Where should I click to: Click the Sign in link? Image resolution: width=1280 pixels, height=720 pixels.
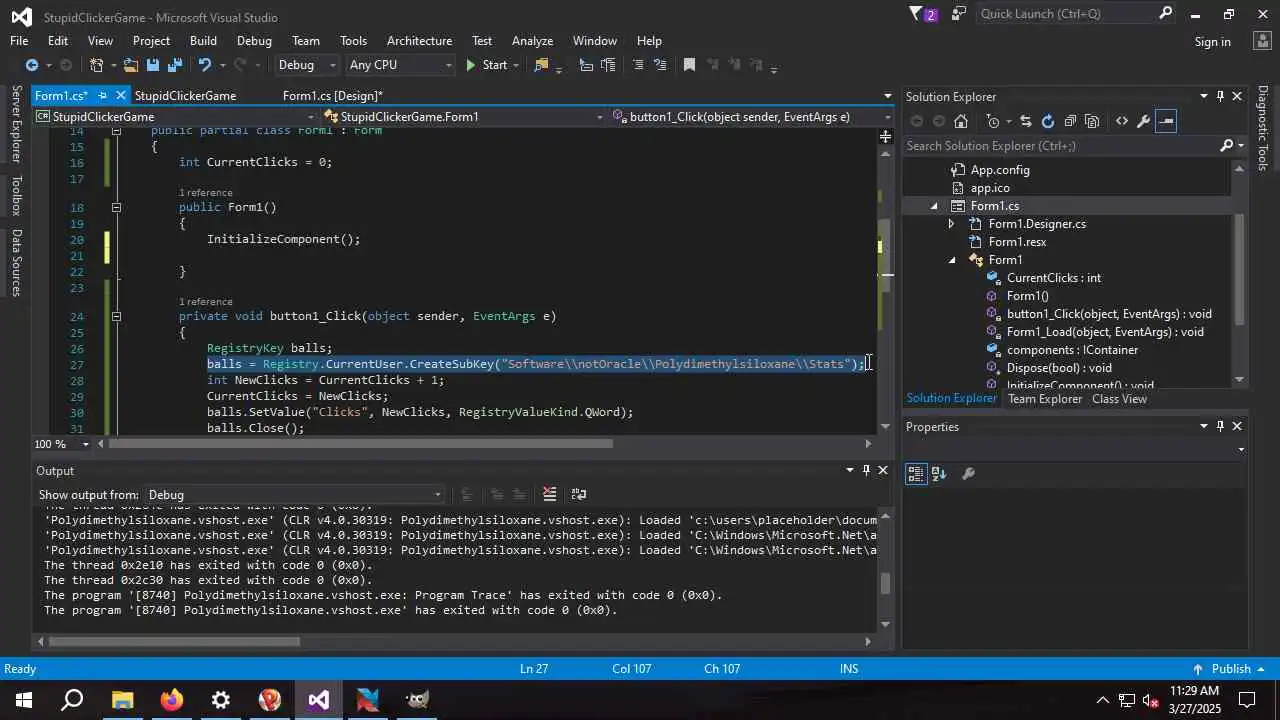tap(1212, 42)
